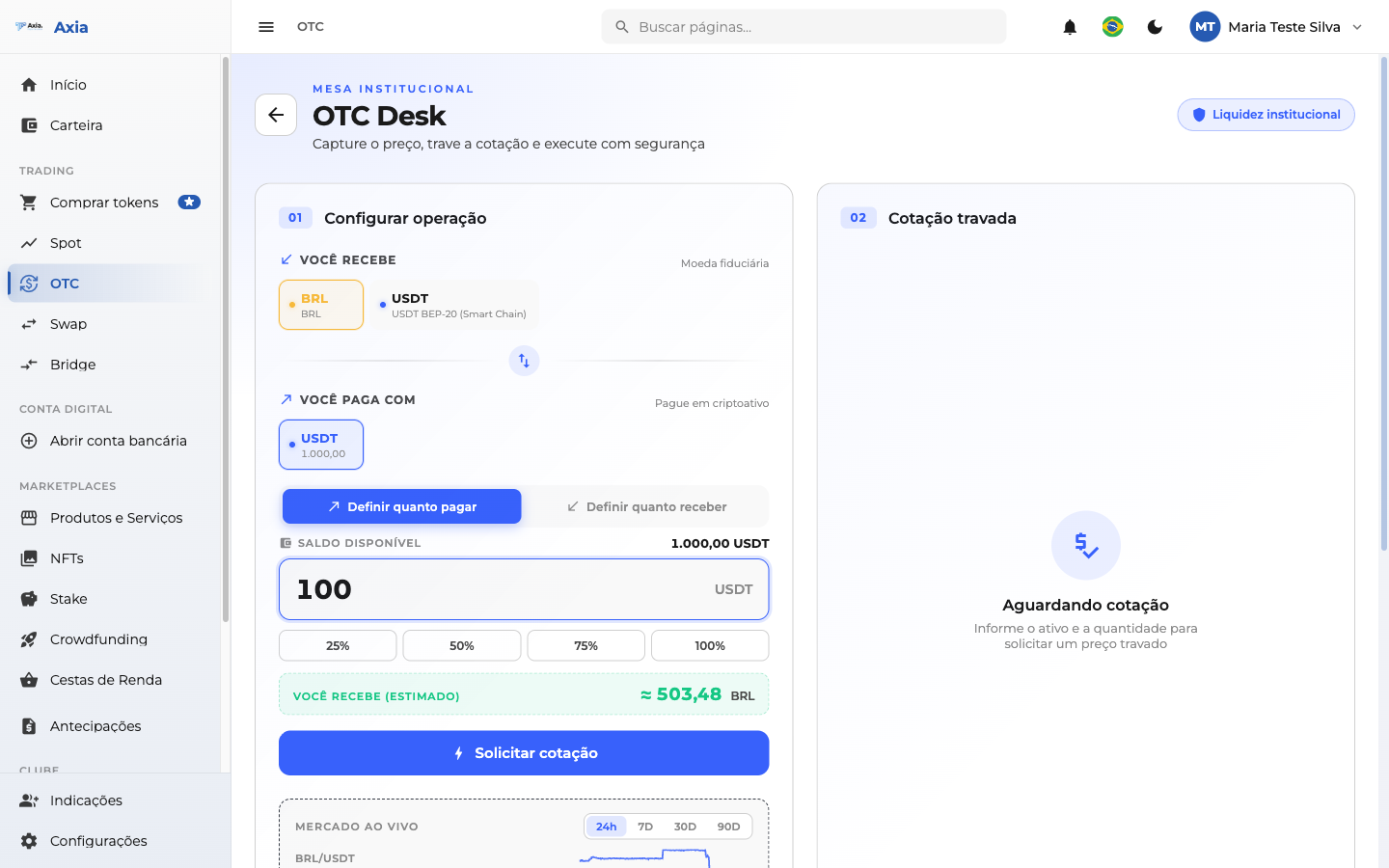Click the OTC currency icon in sidebar
1389x868 pixels.
29,284
